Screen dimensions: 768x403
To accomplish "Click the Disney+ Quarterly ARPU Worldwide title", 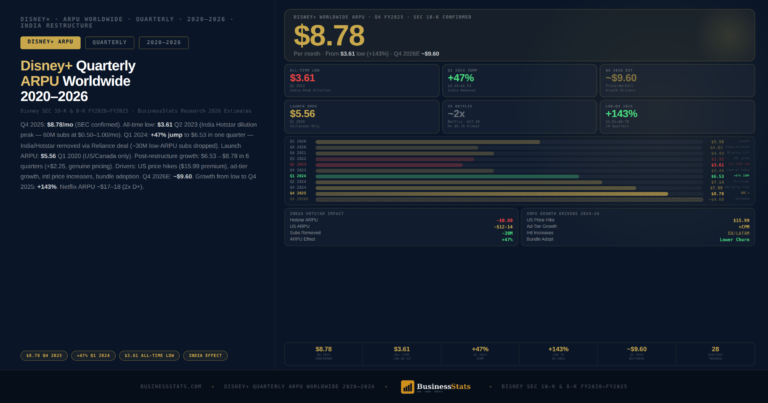I will [78, 81].
